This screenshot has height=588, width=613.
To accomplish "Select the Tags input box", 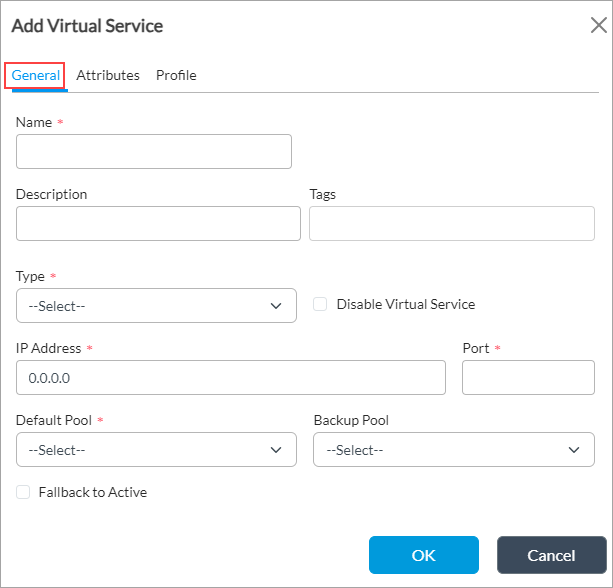I will 451,224.
